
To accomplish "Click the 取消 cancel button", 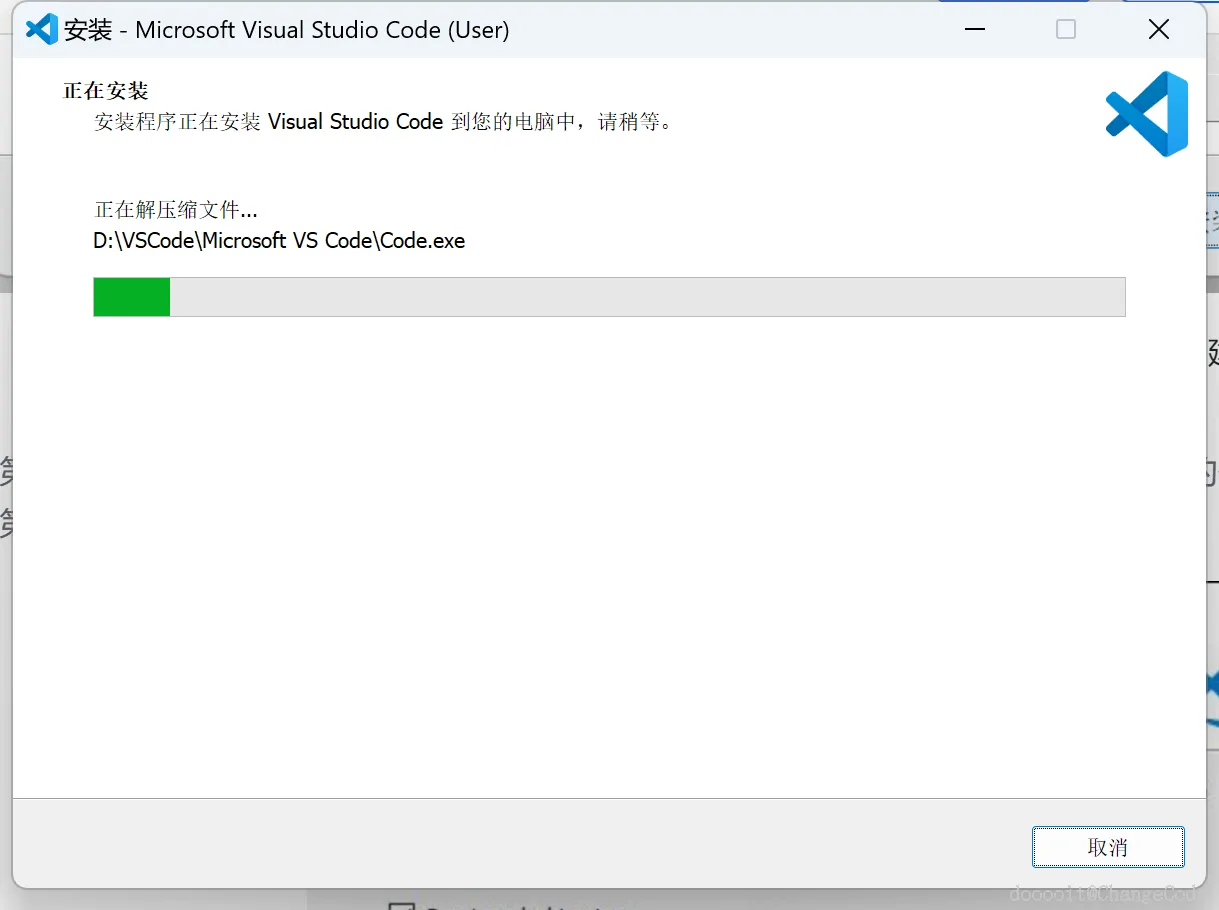I will click(x=1108, y=847).
